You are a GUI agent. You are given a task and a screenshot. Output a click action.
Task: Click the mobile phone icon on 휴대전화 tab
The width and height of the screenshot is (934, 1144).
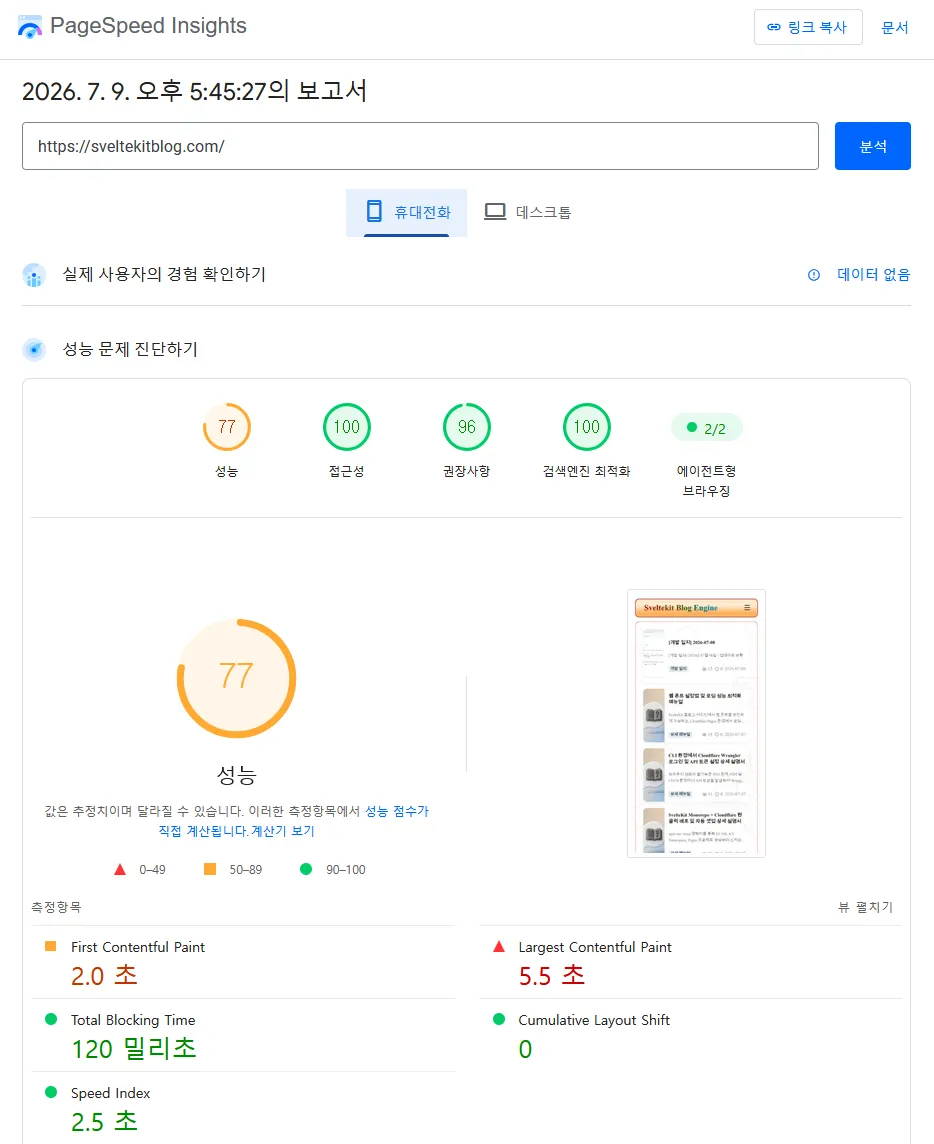[x=374, y=212]
